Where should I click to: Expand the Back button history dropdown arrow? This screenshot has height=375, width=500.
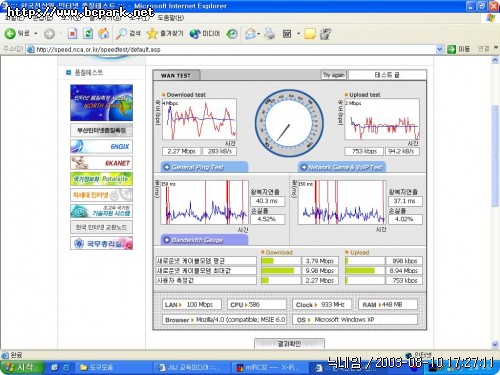coord(36,34)
